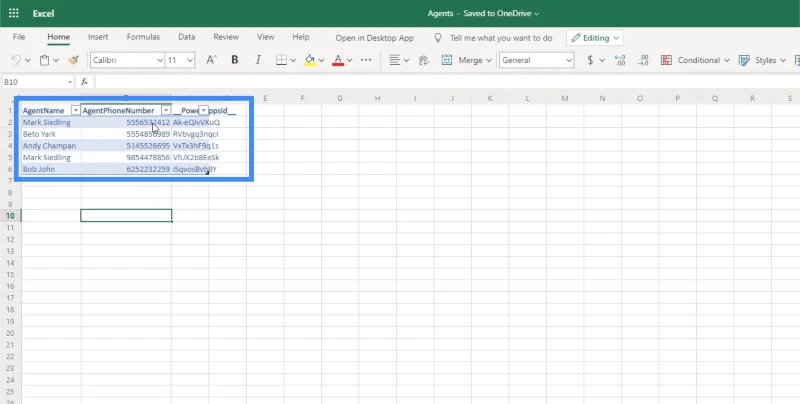Click the Increase Decimal icon
This screenshot has width=800, height=404.
(620, 60)
